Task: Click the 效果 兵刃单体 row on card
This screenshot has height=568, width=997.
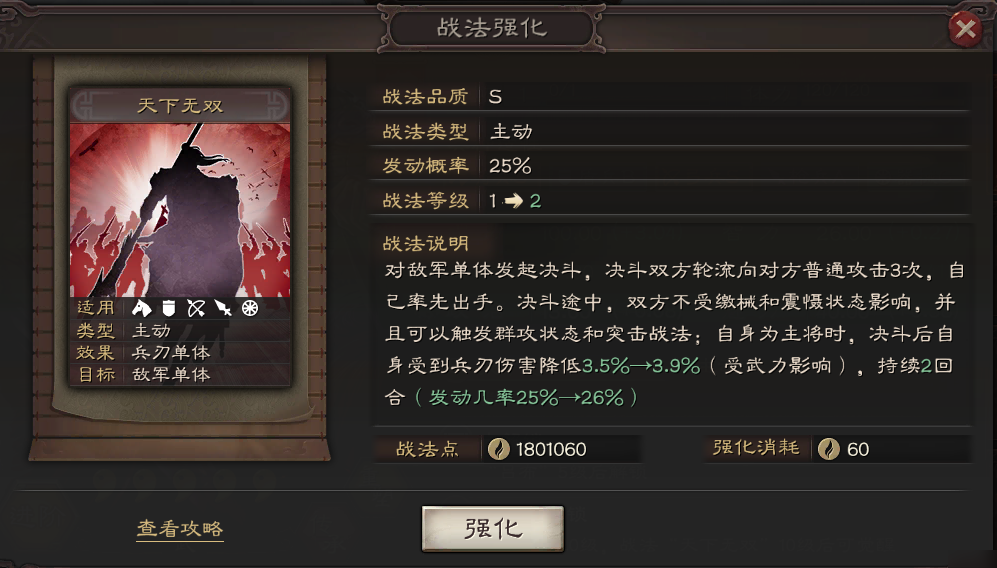Action: [180, 352]
